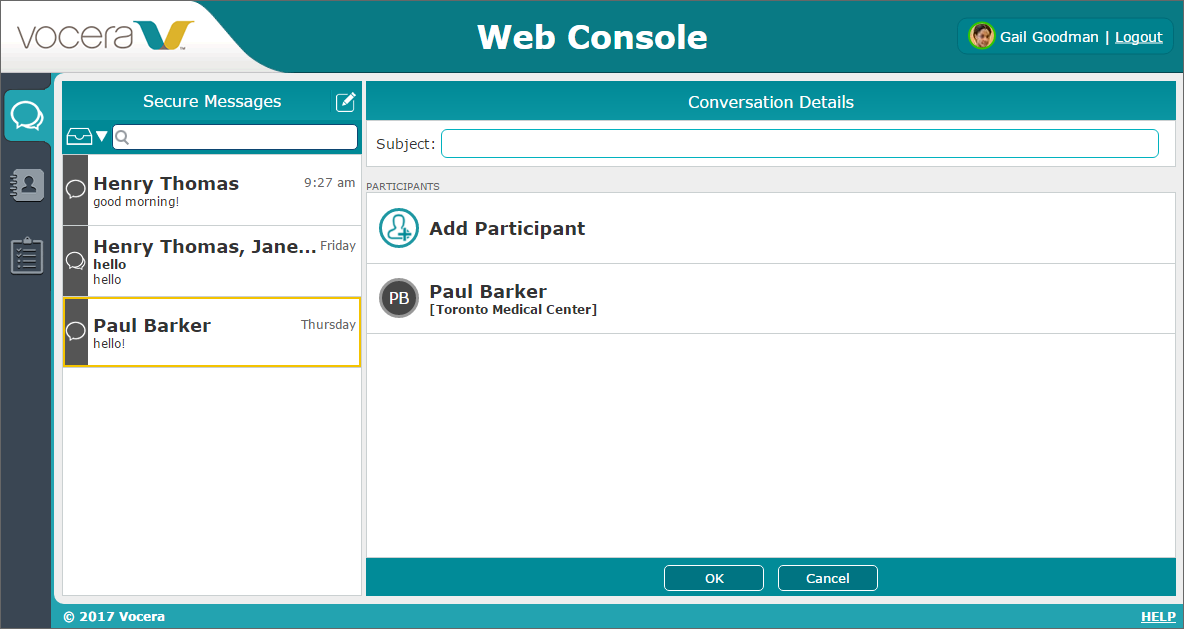Click the Add Participant person-plus icon
This screenshot has width=1184, height=629.
(x=399, y=228)
